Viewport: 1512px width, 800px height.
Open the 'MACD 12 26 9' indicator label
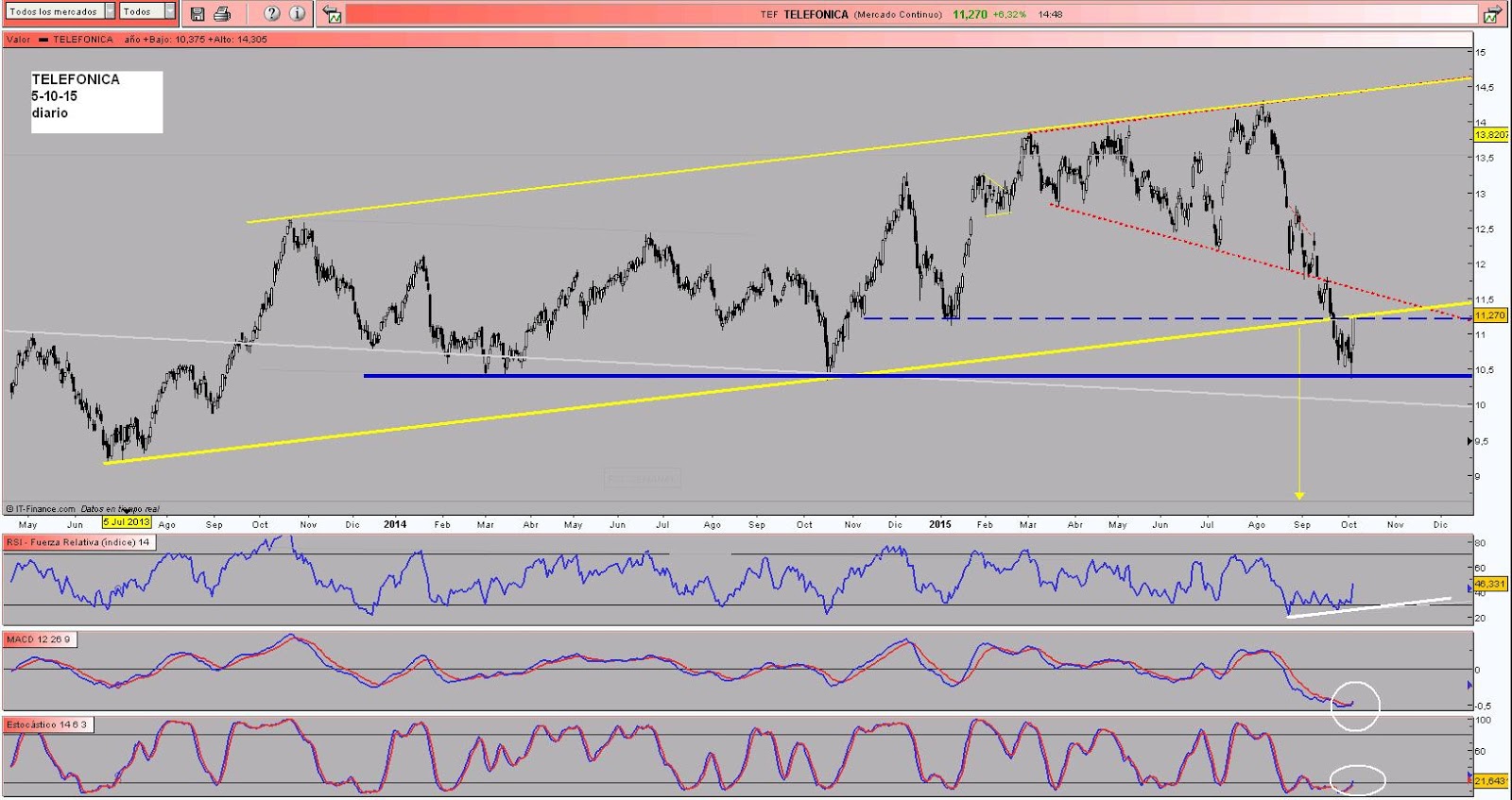tap(38, 639)
